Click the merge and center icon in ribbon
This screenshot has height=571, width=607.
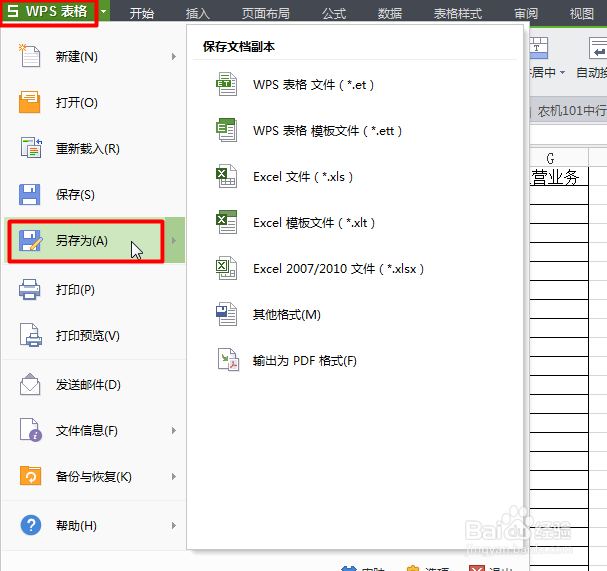(539, 48)
